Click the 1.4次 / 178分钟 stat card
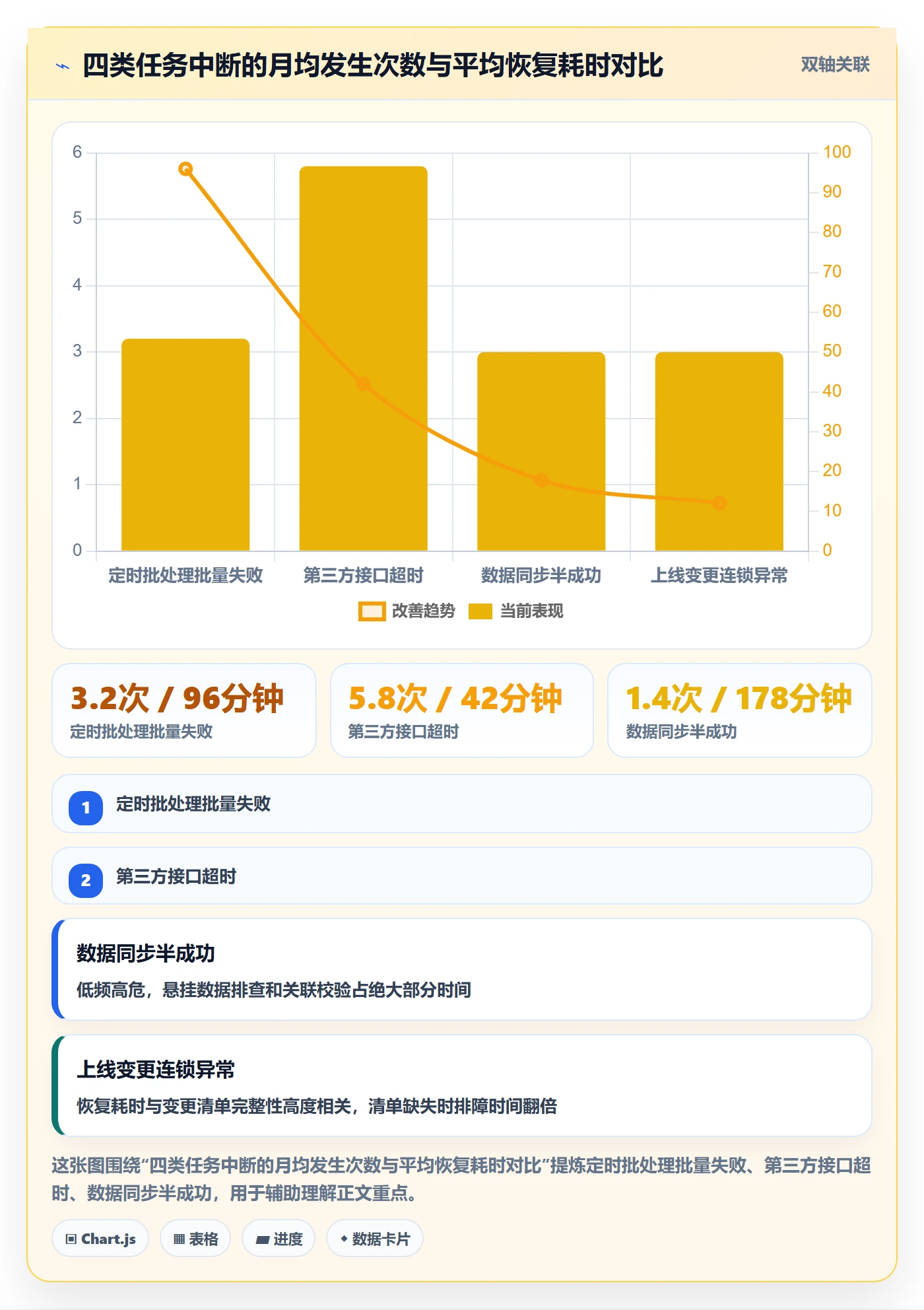 (740, 710)
